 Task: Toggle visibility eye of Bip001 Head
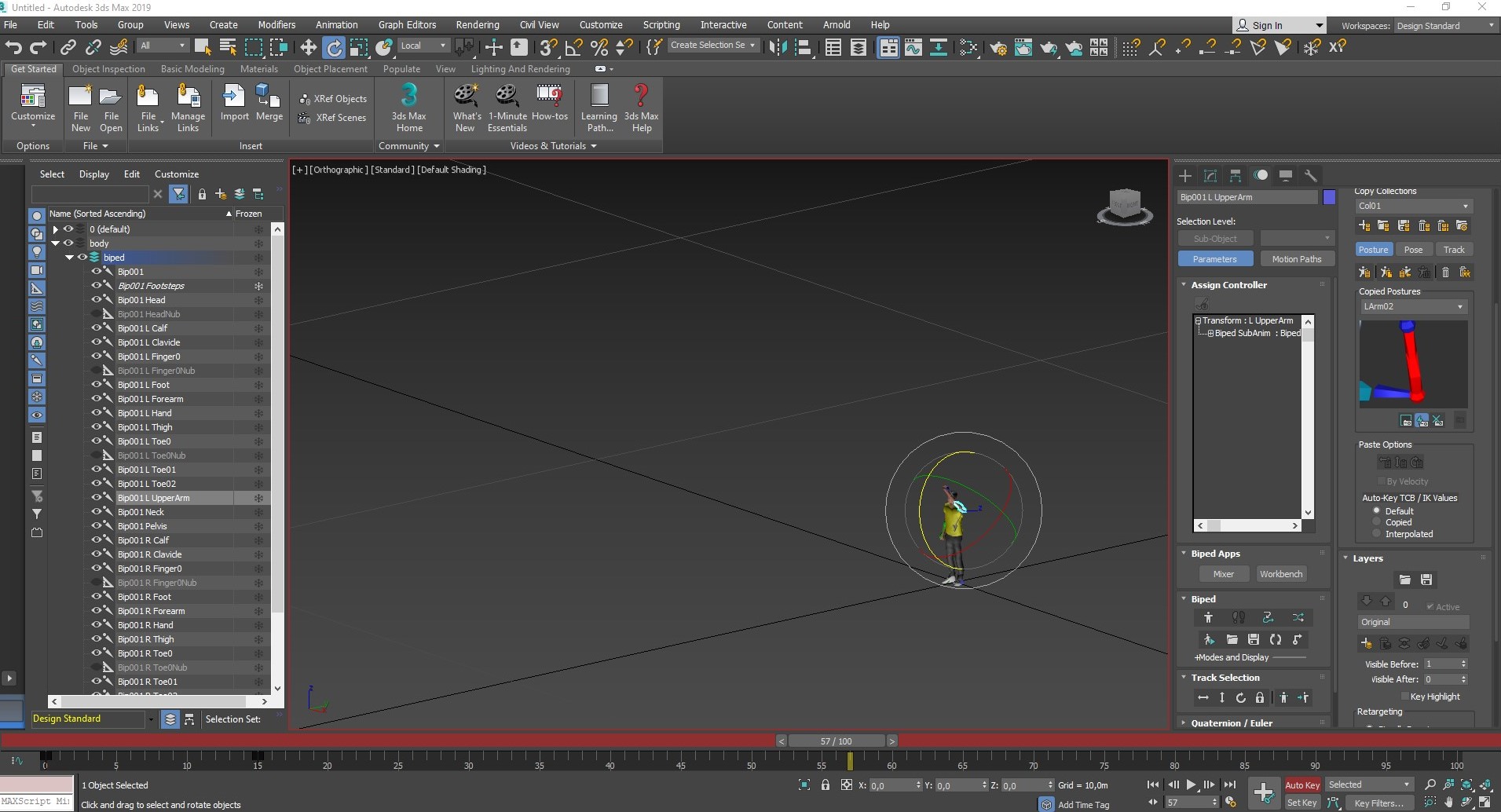tap(97, 299)
